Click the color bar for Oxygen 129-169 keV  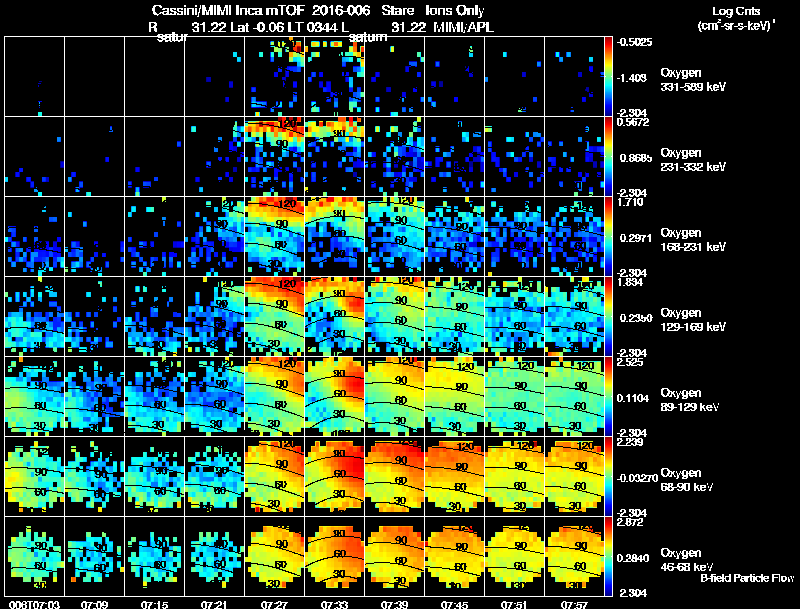click(608, 317)
